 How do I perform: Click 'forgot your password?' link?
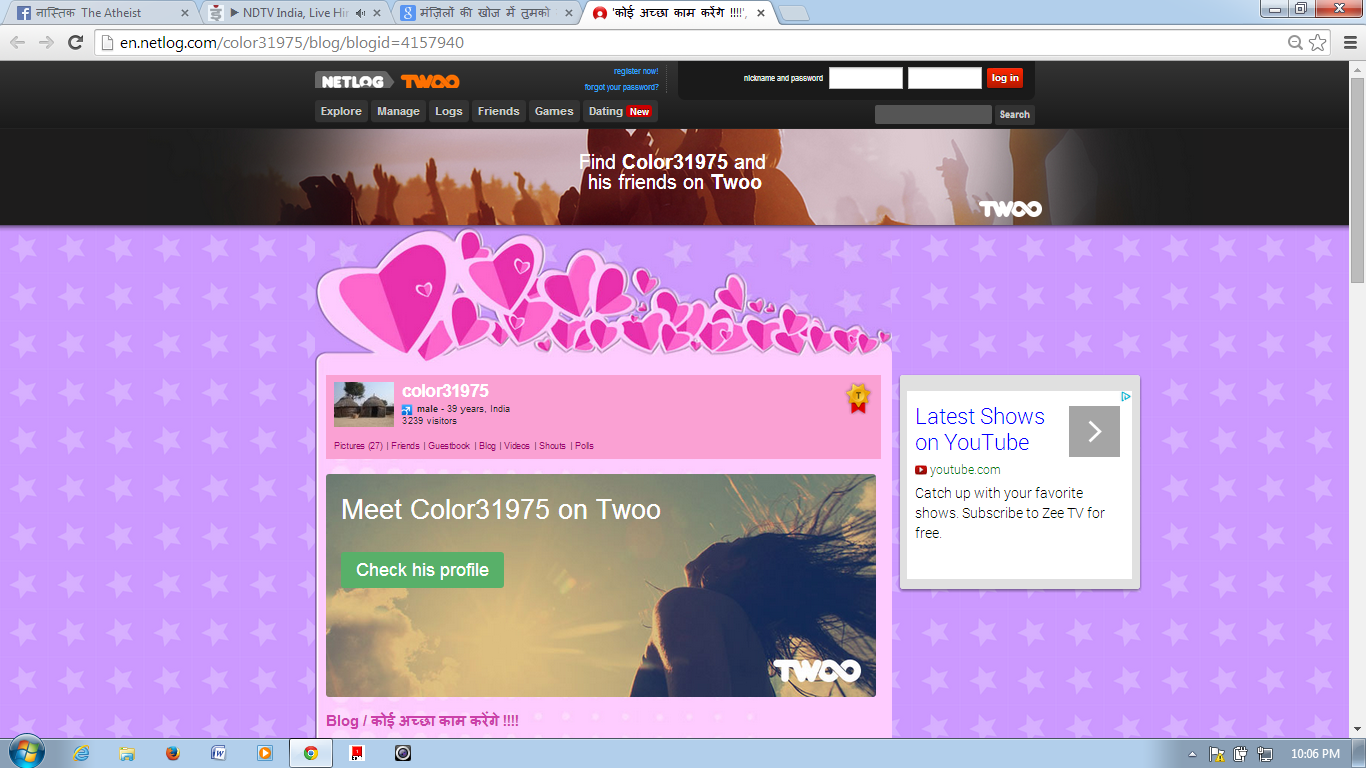622,87
